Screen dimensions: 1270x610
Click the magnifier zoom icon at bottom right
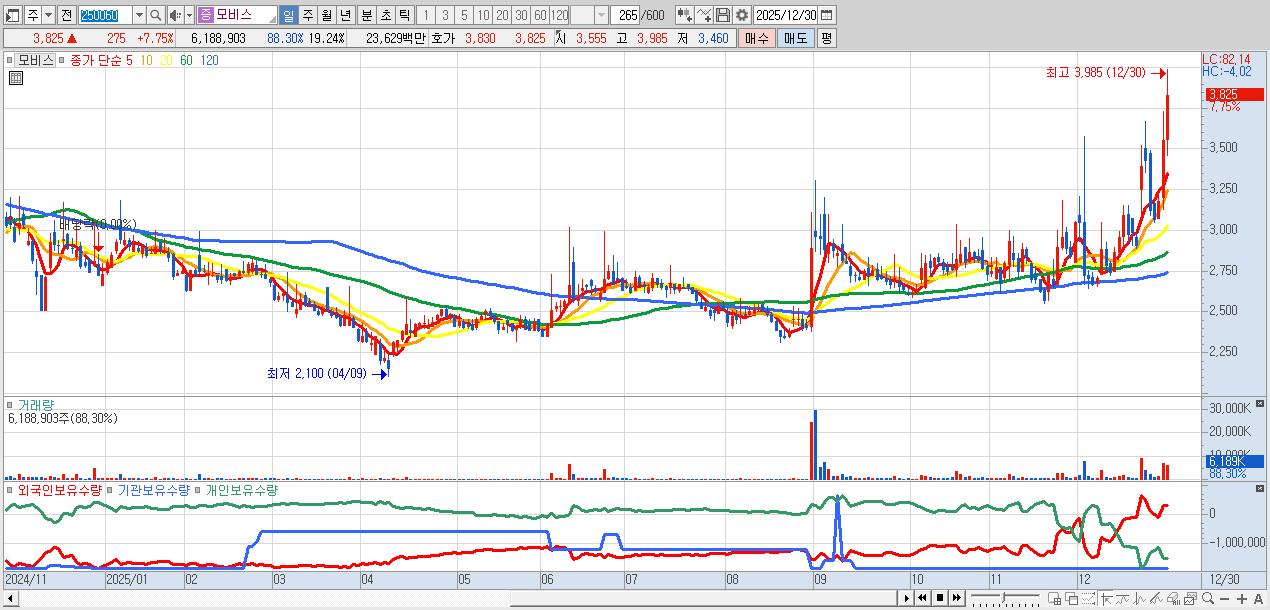click(x=1207, y=598)
